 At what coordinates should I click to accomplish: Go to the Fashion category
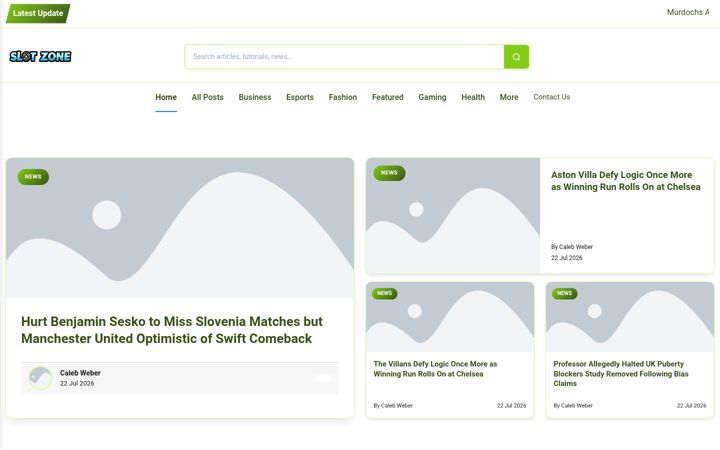[x=343, y=97]
